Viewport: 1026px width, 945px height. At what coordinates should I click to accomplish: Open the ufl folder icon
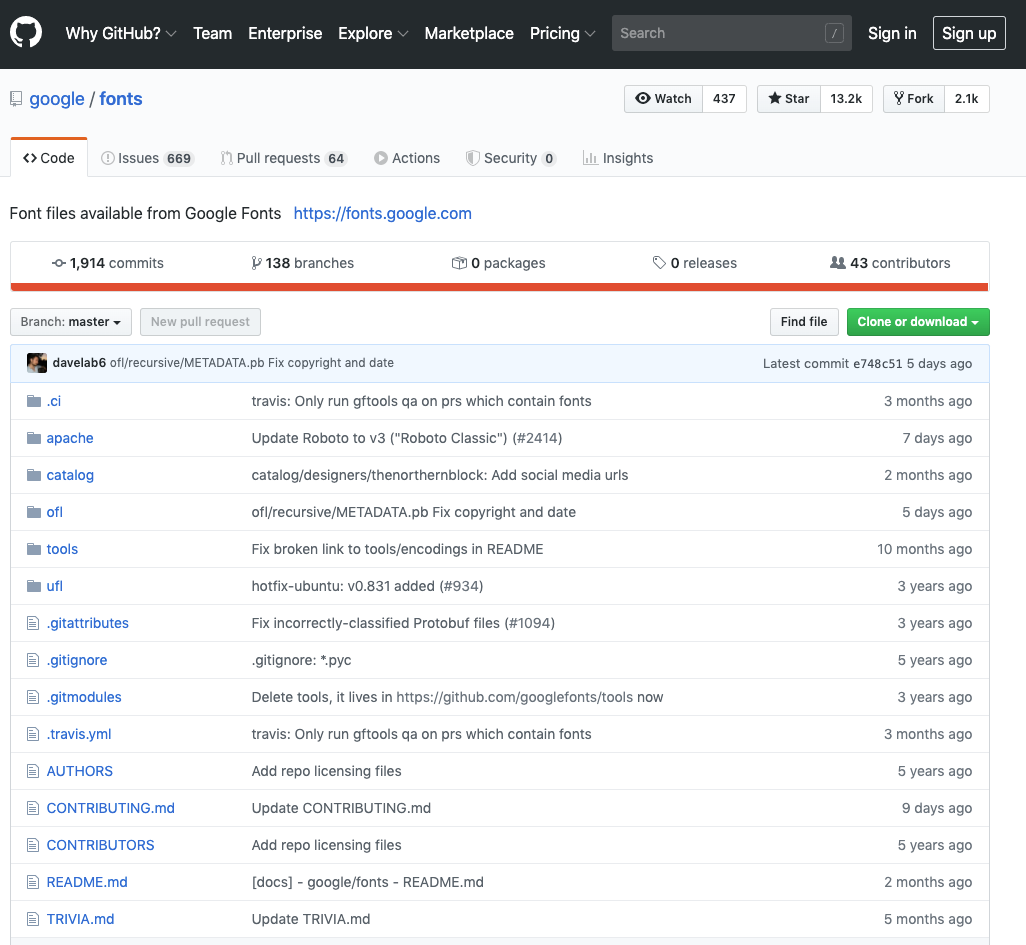pyautogui.click(x=34, y=586)
